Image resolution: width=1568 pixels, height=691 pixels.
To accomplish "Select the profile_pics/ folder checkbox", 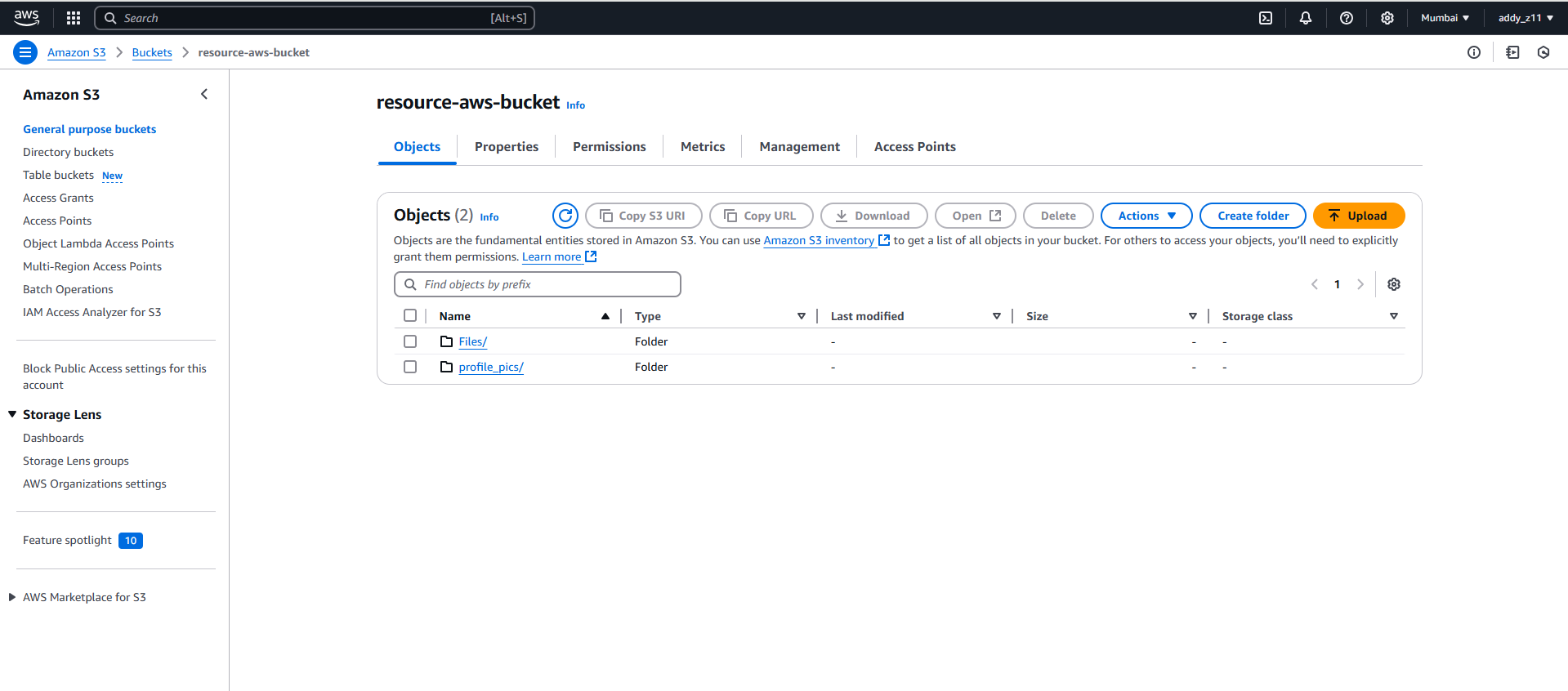I will (410, 367).
